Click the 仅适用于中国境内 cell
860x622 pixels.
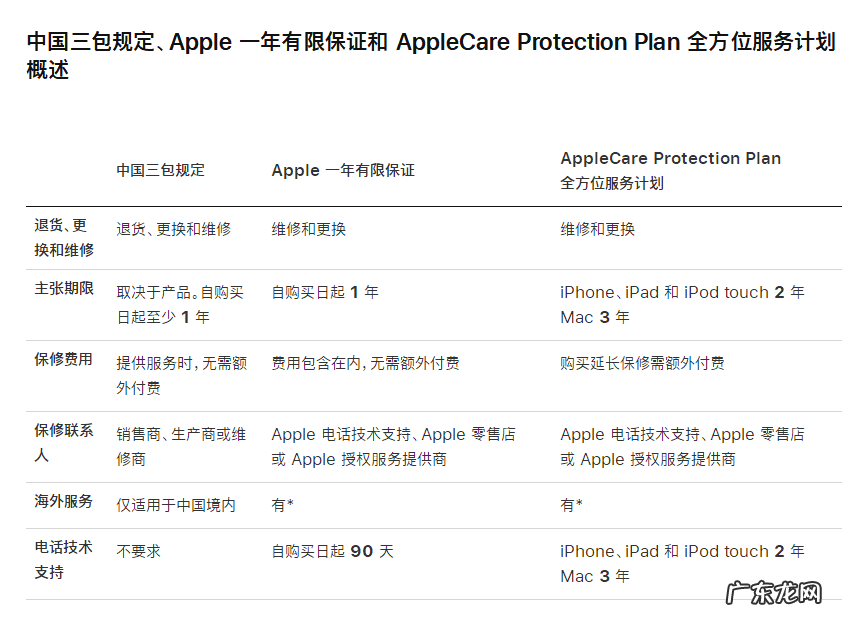click(x=176, y=505)
